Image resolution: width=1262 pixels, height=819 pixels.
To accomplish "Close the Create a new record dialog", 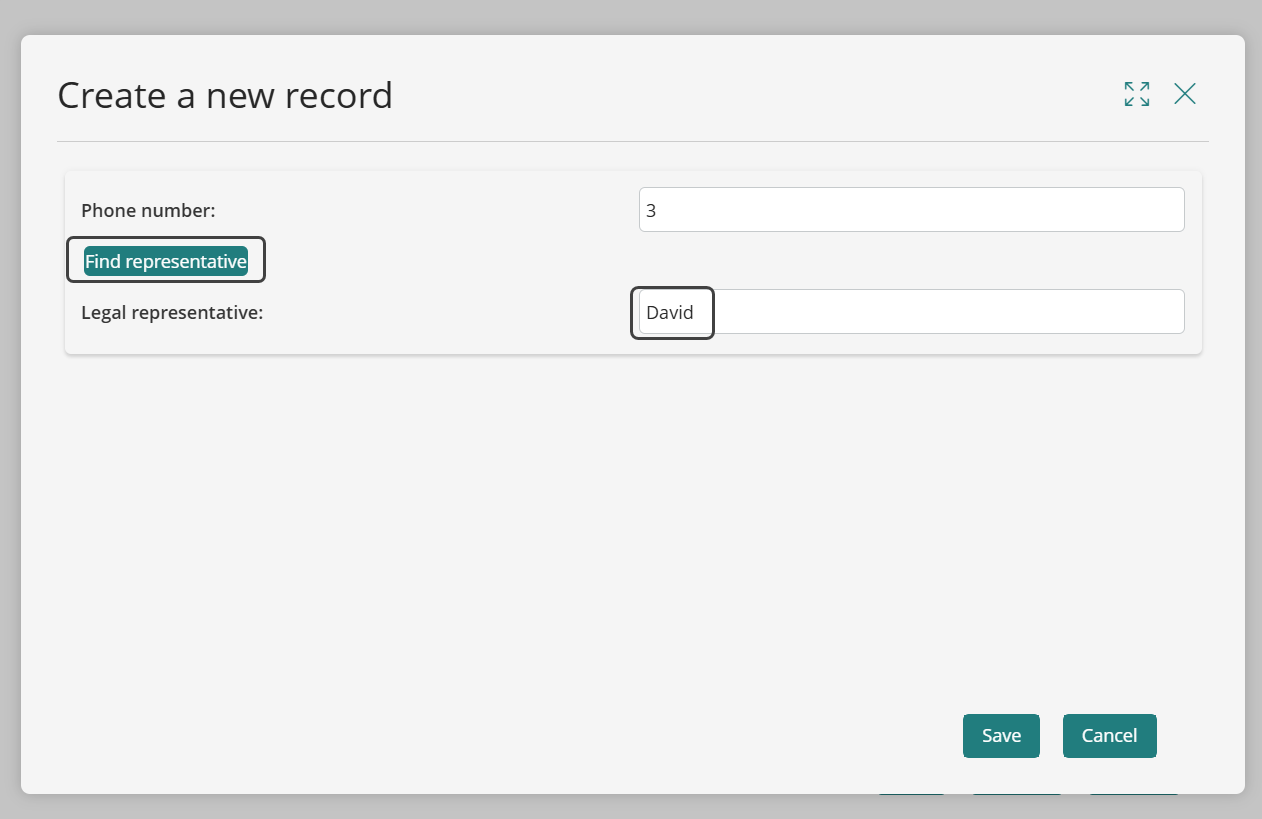I will click(x=1185, y=94).
